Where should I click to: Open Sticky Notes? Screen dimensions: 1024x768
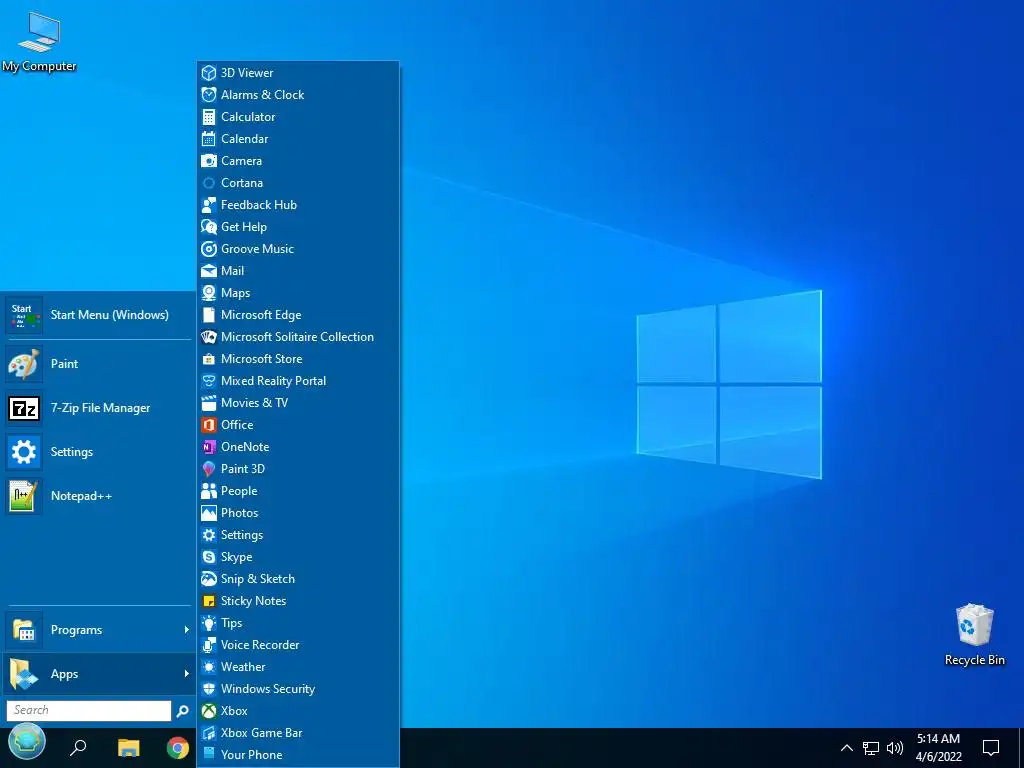tap(298, 601)
